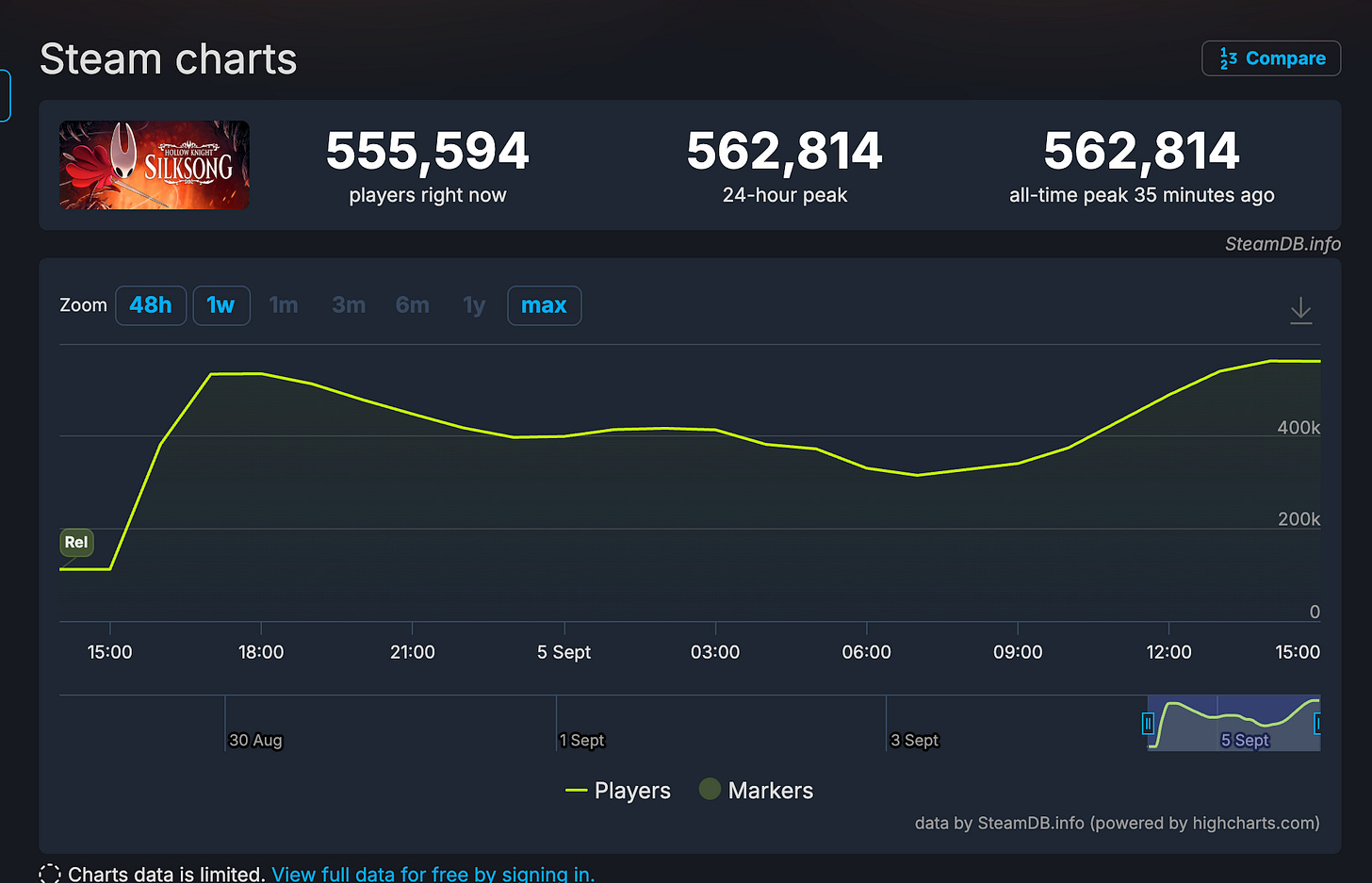Toggle the Players series in legend
The image size is (1372, 883).
[x=618, y=791]
